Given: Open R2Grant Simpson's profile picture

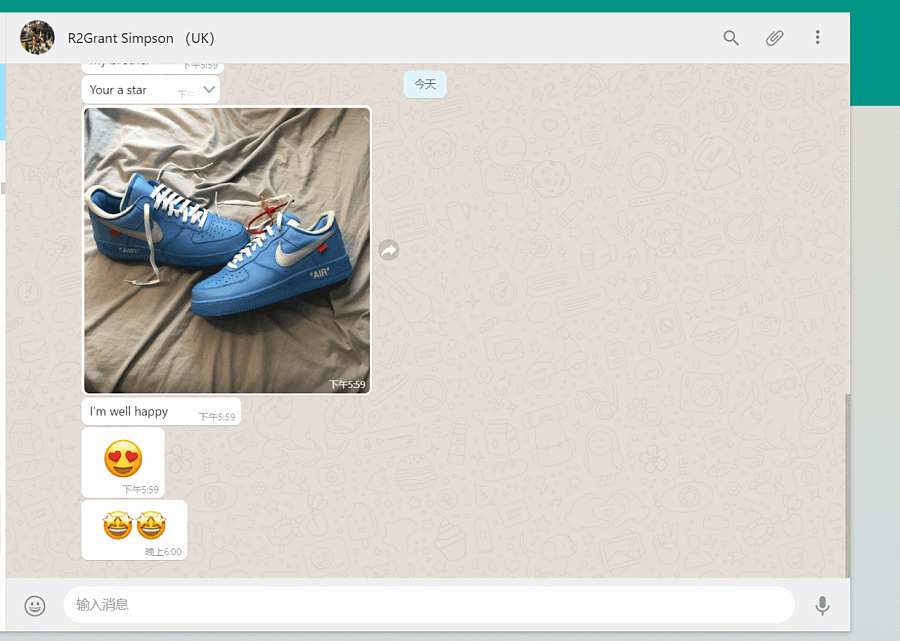Looking at the screenshot, I should (37, 37).
